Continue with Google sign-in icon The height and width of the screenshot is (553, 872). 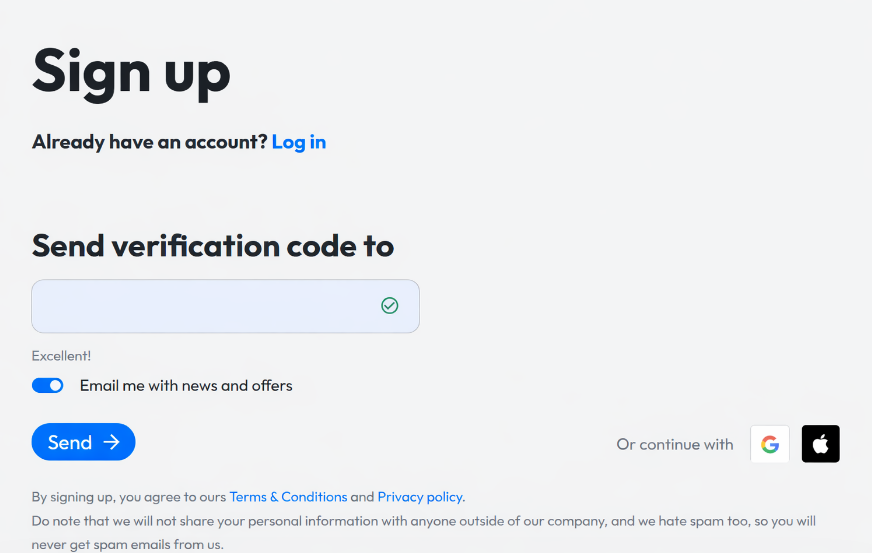tap(770, 444)
